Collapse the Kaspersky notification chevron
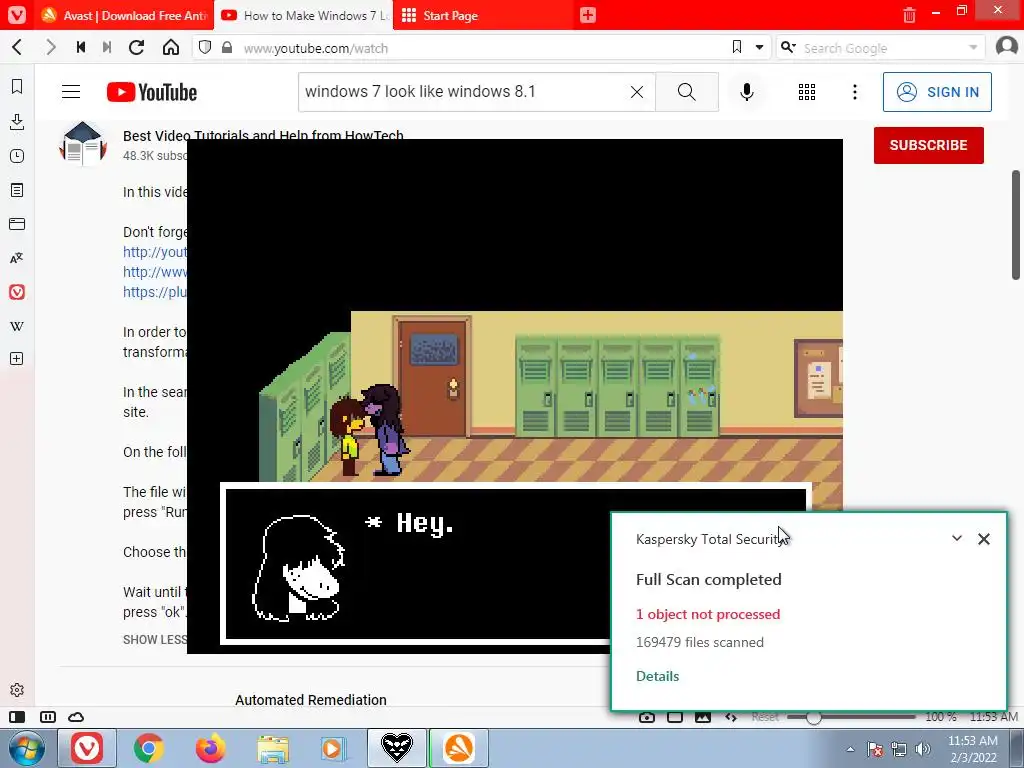 point(957,538)
